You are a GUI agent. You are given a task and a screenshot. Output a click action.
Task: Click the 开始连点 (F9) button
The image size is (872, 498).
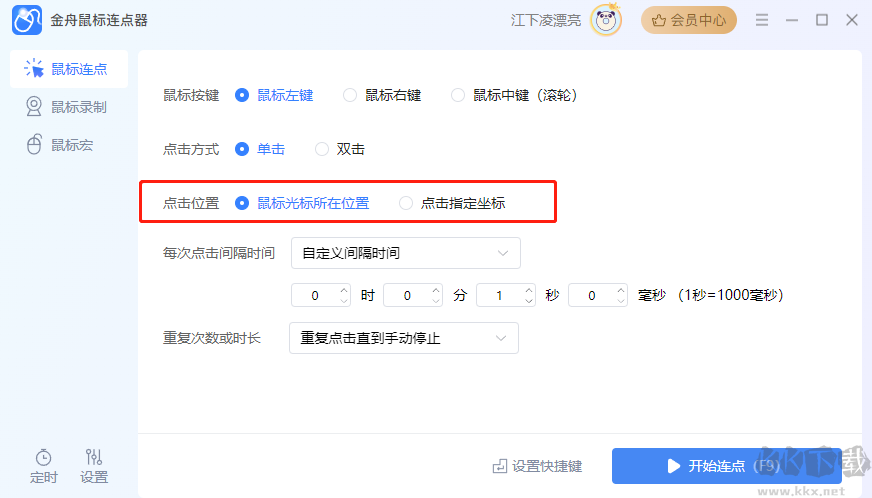pos(726,466)
